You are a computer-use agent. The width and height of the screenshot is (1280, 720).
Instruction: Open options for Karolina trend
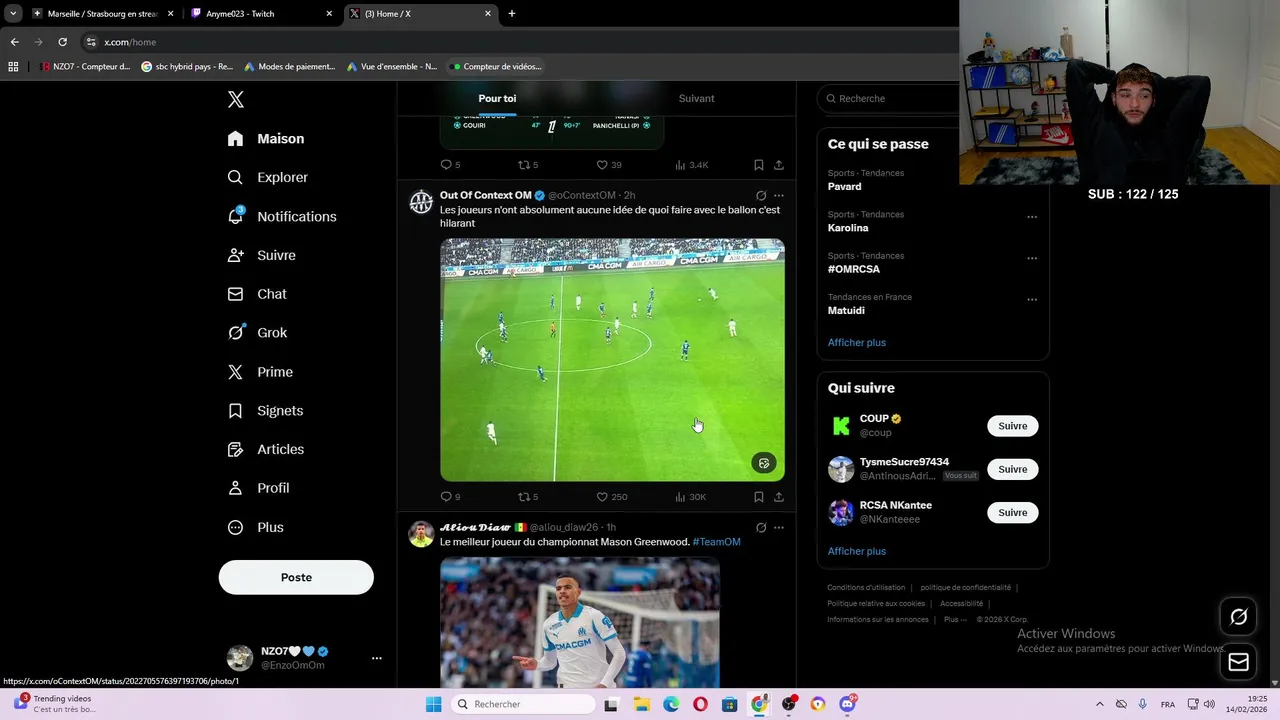click(x=1032, y=217)
